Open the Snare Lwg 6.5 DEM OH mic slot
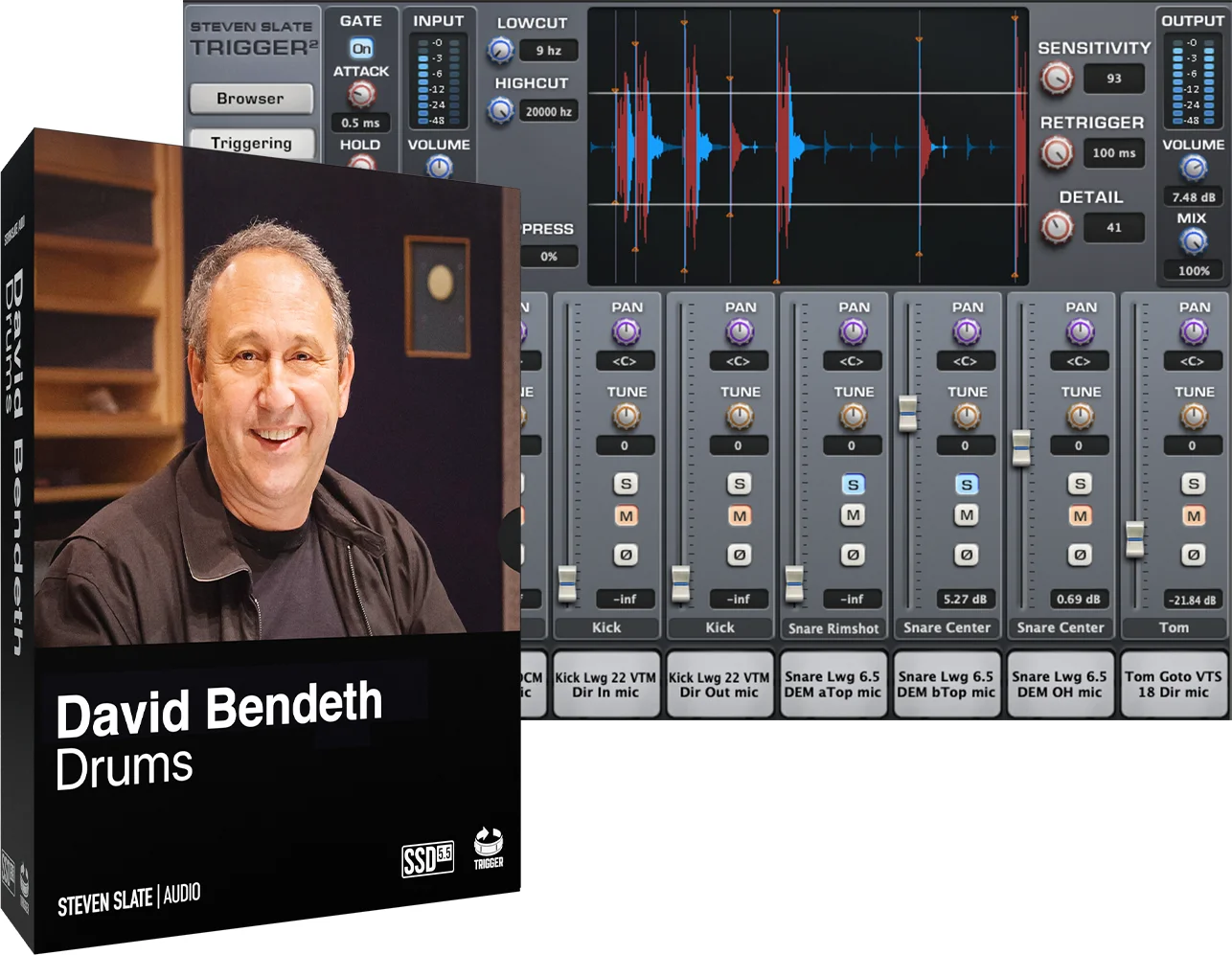 point(1060,685)
